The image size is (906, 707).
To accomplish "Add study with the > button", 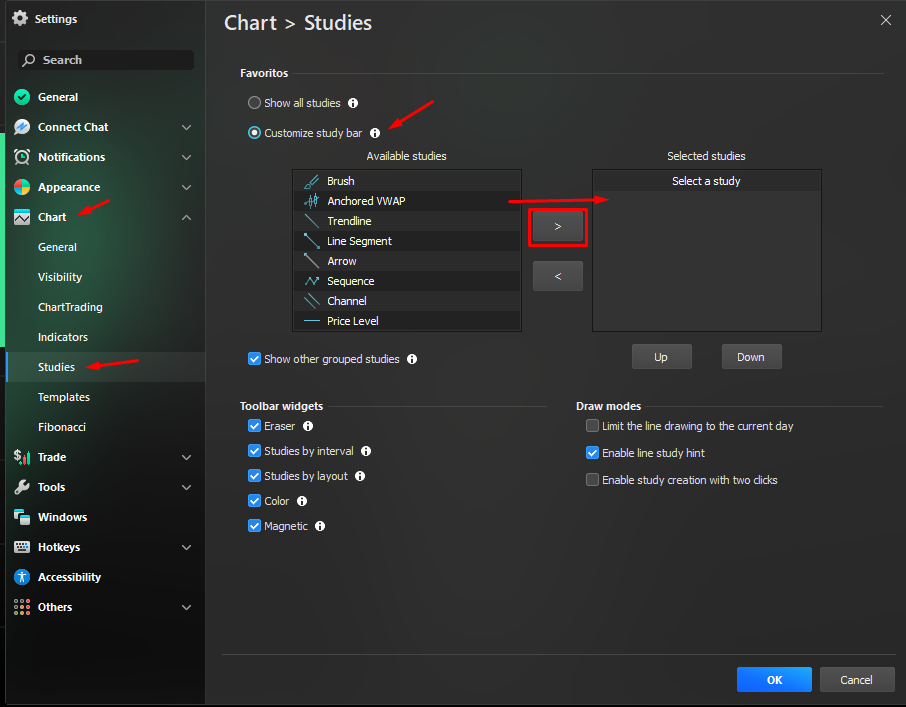I will (x=557, y=227).
